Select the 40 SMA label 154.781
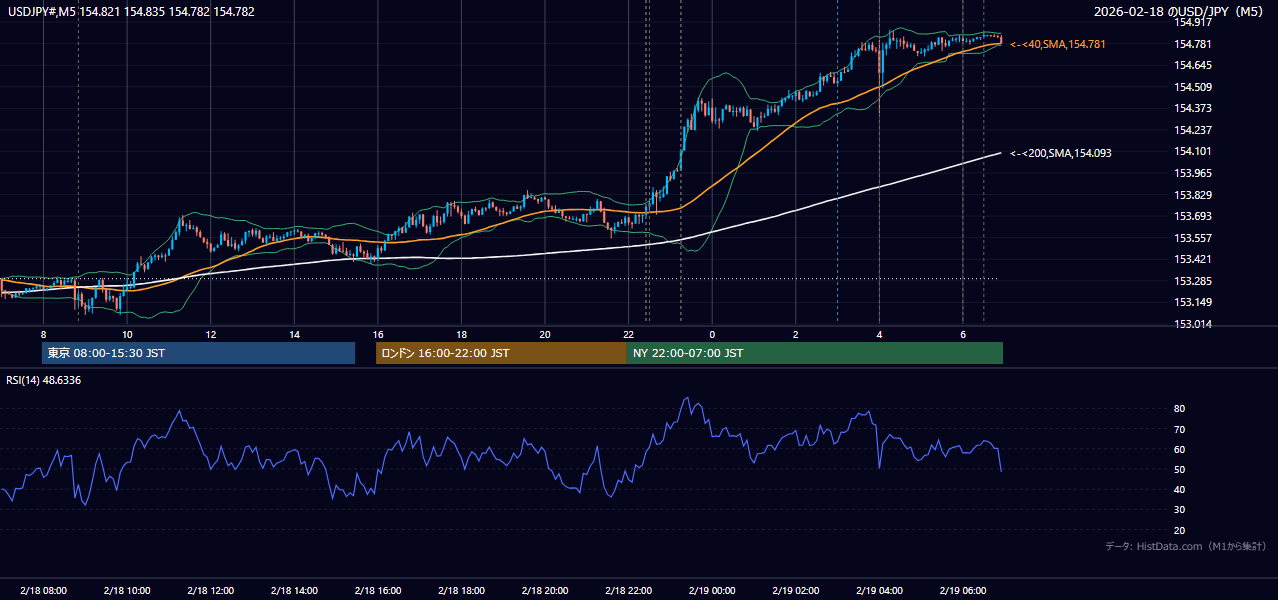The image size is (1278, 600). tap(1059, 44)
